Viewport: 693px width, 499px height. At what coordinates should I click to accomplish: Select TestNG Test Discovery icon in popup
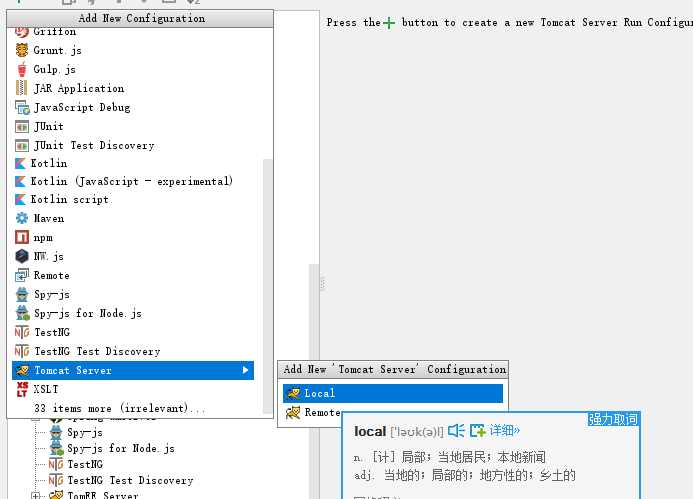tap(22, 351)
